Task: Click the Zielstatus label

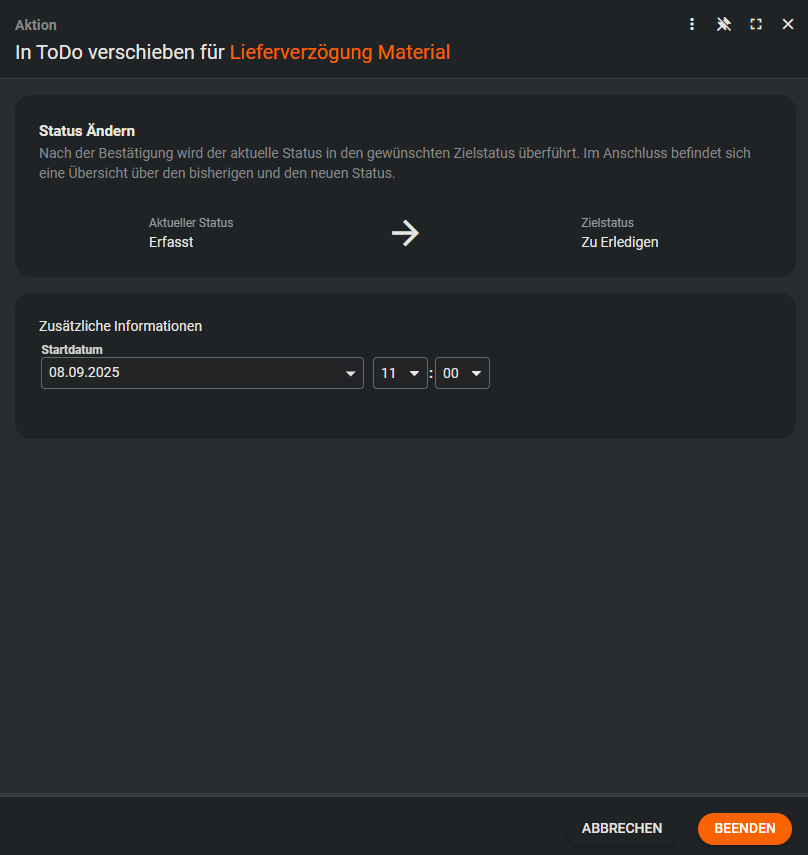Action: click(607, 223)
